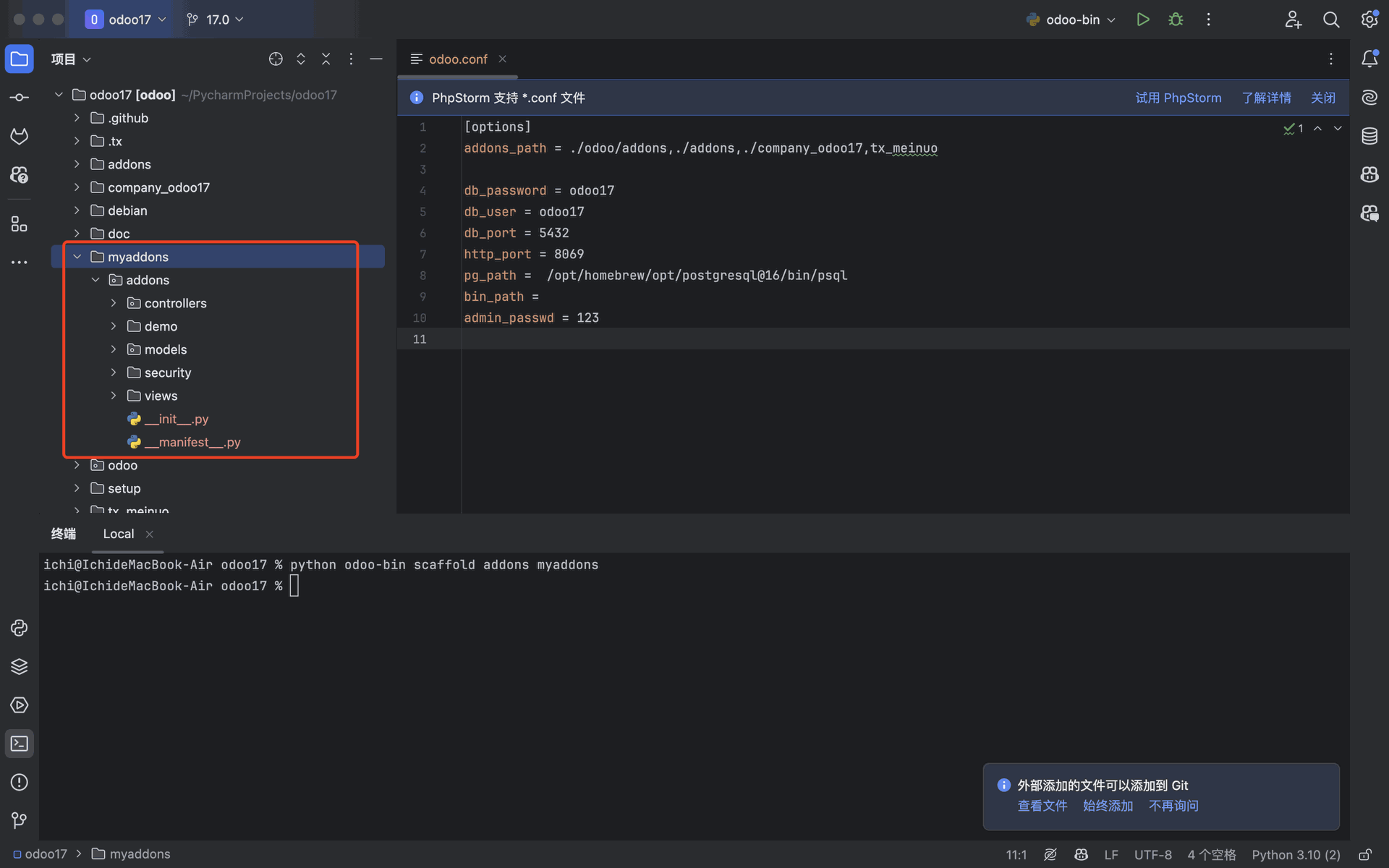1389x868 pixels.
Task: Open the Problems tool window icon
Action: [x=20, y=782]
